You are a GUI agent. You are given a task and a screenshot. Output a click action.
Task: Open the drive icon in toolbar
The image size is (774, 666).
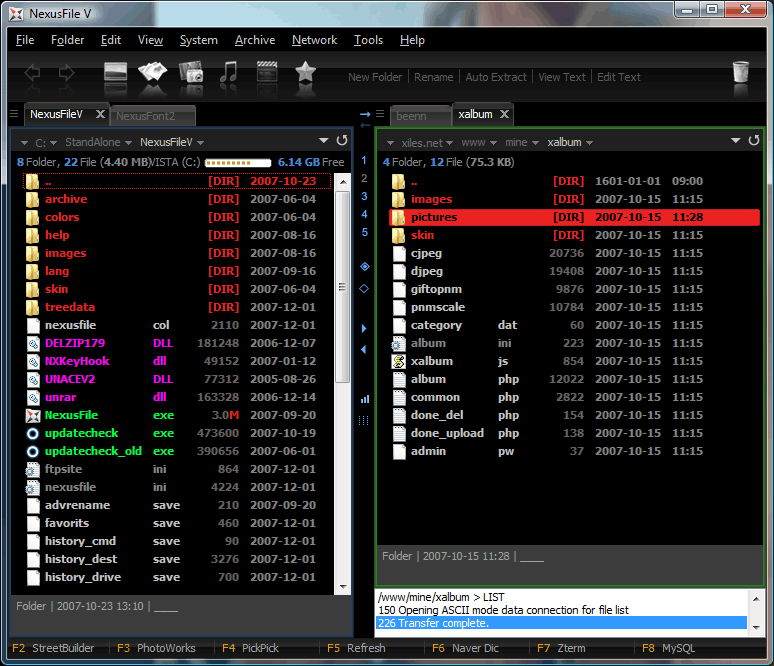click(x=116, y=72)
